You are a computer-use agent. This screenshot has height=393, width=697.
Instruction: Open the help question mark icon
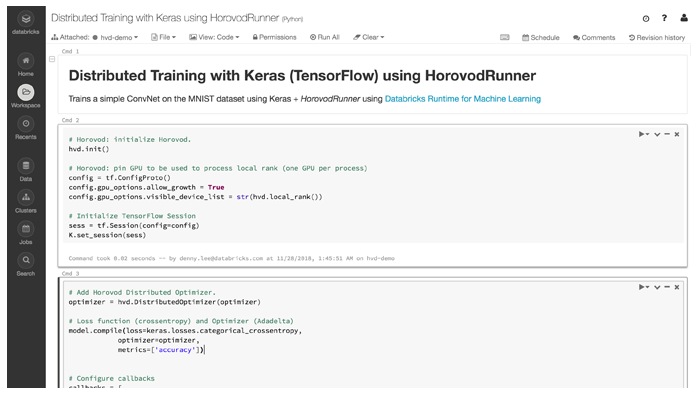[x=664, y=18]
